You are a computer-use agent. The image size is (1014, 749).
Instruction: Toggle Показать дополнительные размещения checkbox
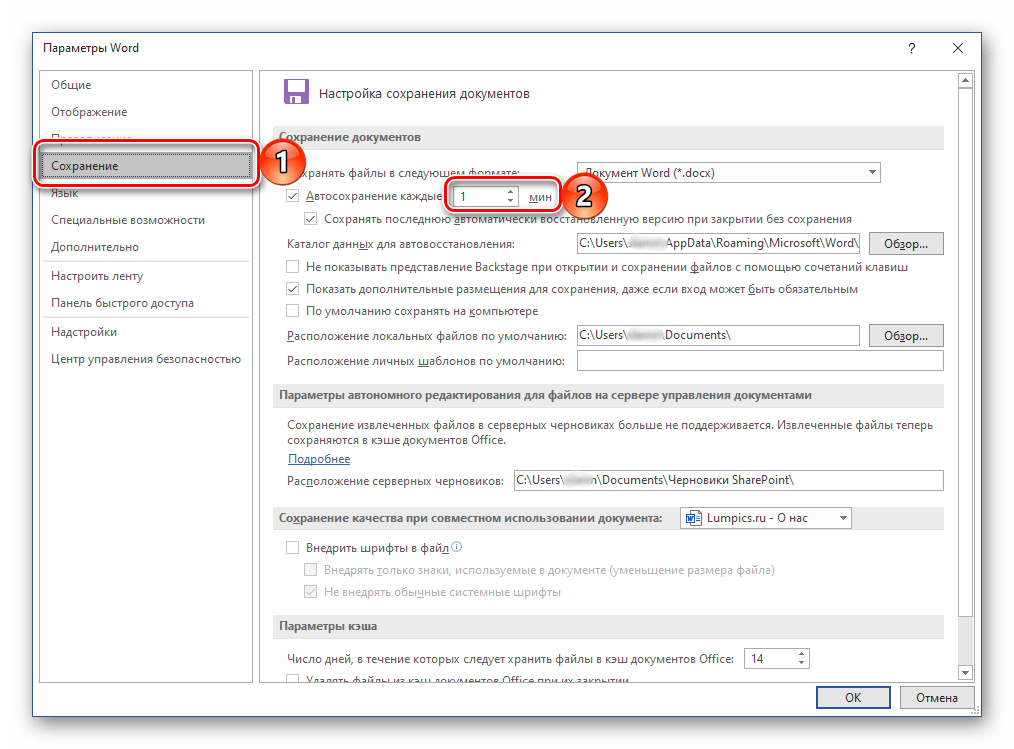tap(293, 288)
